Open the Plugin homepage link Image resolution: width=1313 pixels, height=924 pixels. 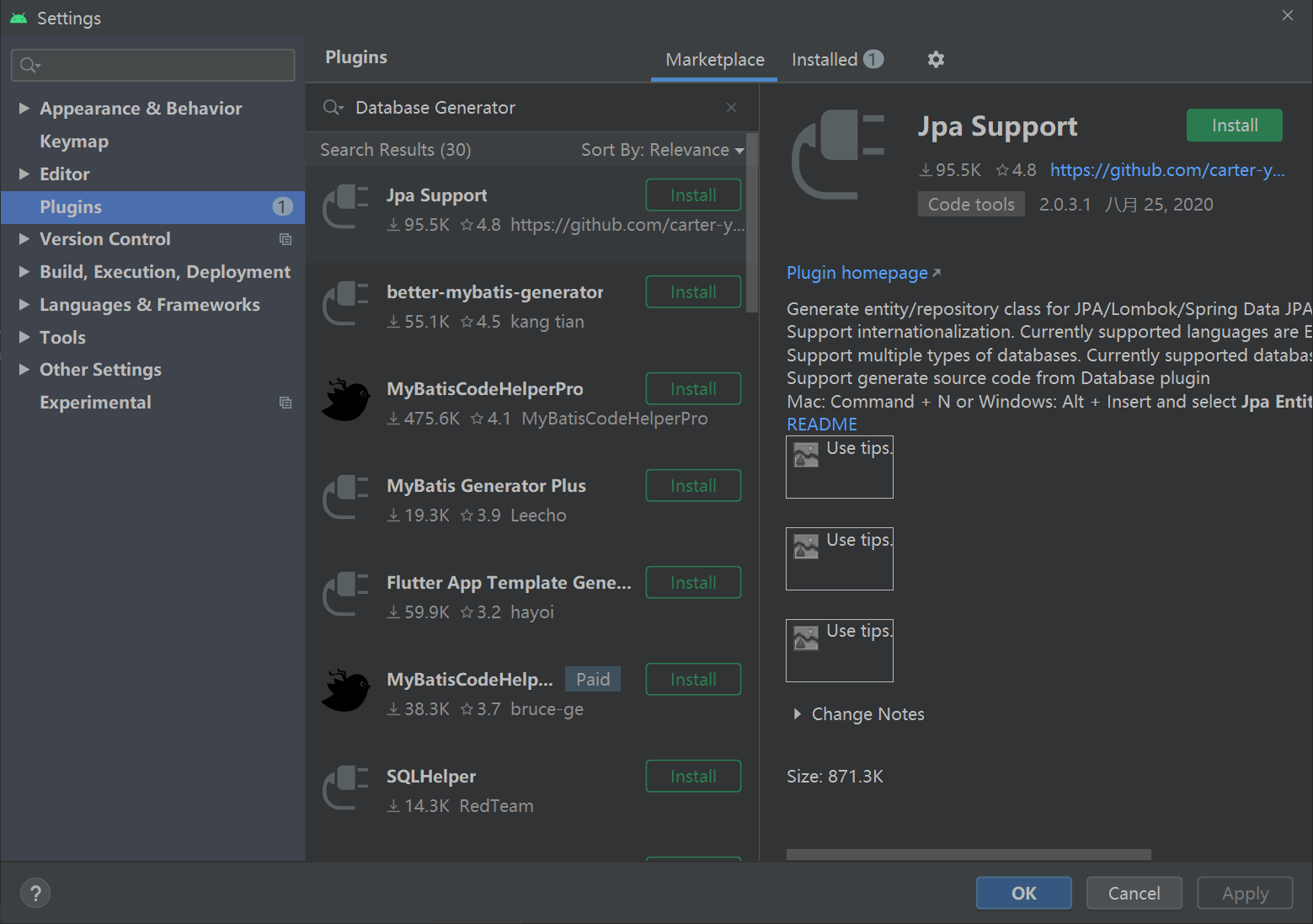pos(857,272)
